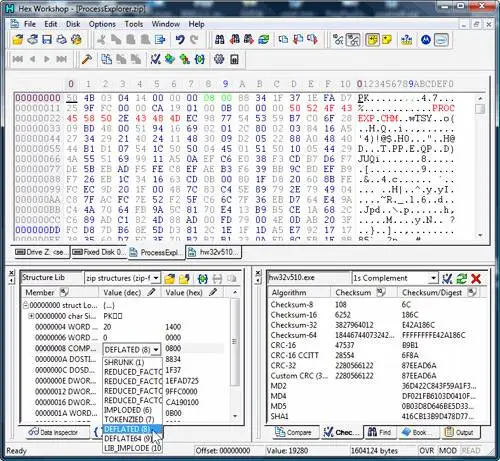Click Open Structure Library folder icon
Screen dimensions: 500x461
tap(170, 279)
